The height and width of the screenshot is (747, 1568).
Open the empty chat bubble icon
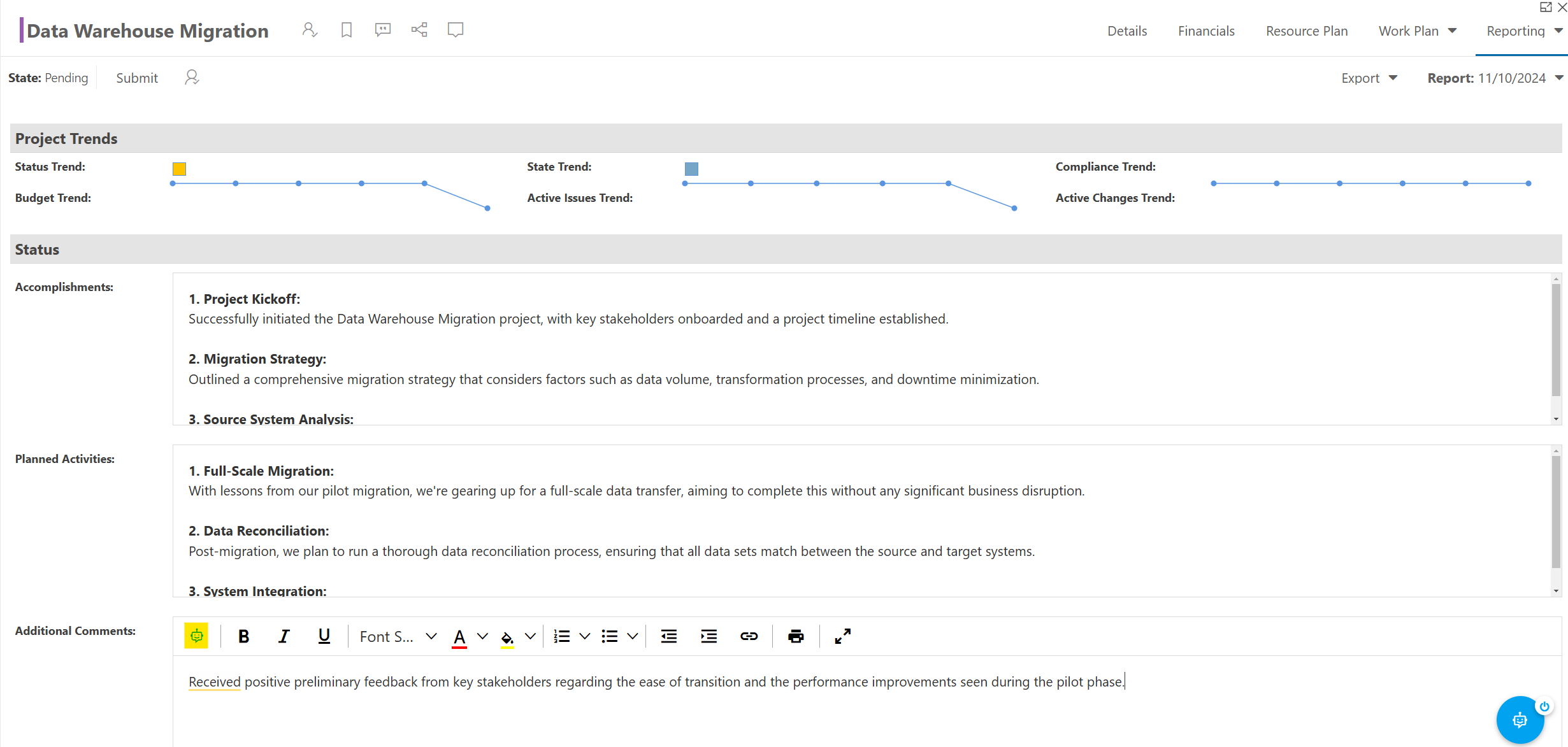pyautogui.click(x=456, y=30)
